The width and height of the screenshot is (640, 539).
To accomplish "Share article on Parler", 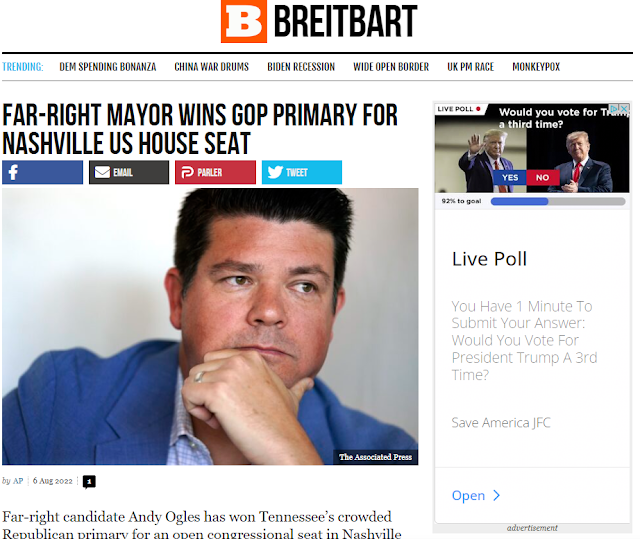I will (215, 172).
